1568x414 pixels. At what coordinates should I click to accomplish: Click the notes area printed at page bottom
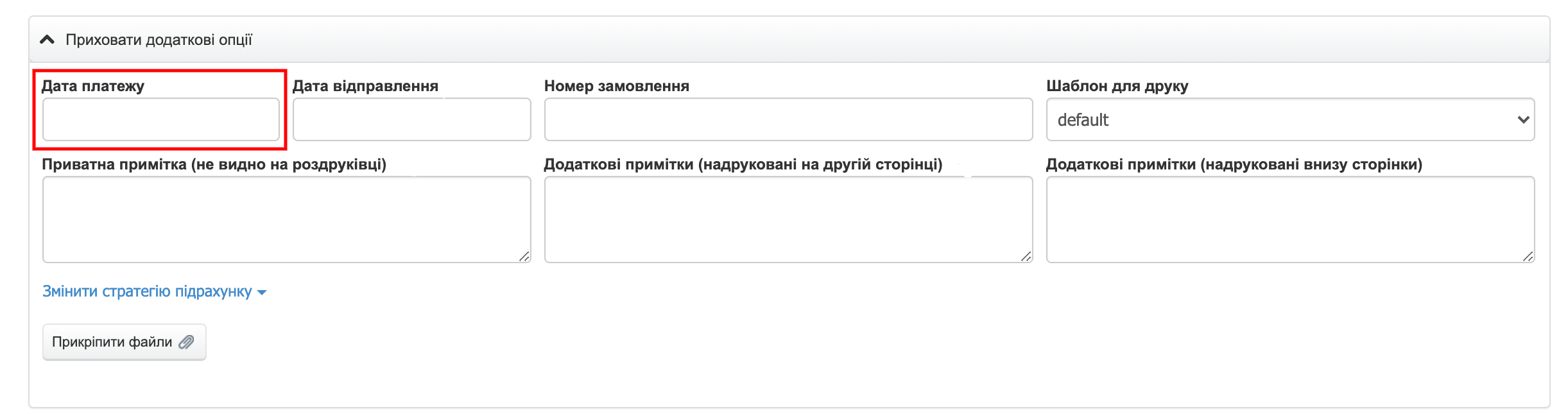1290,218
